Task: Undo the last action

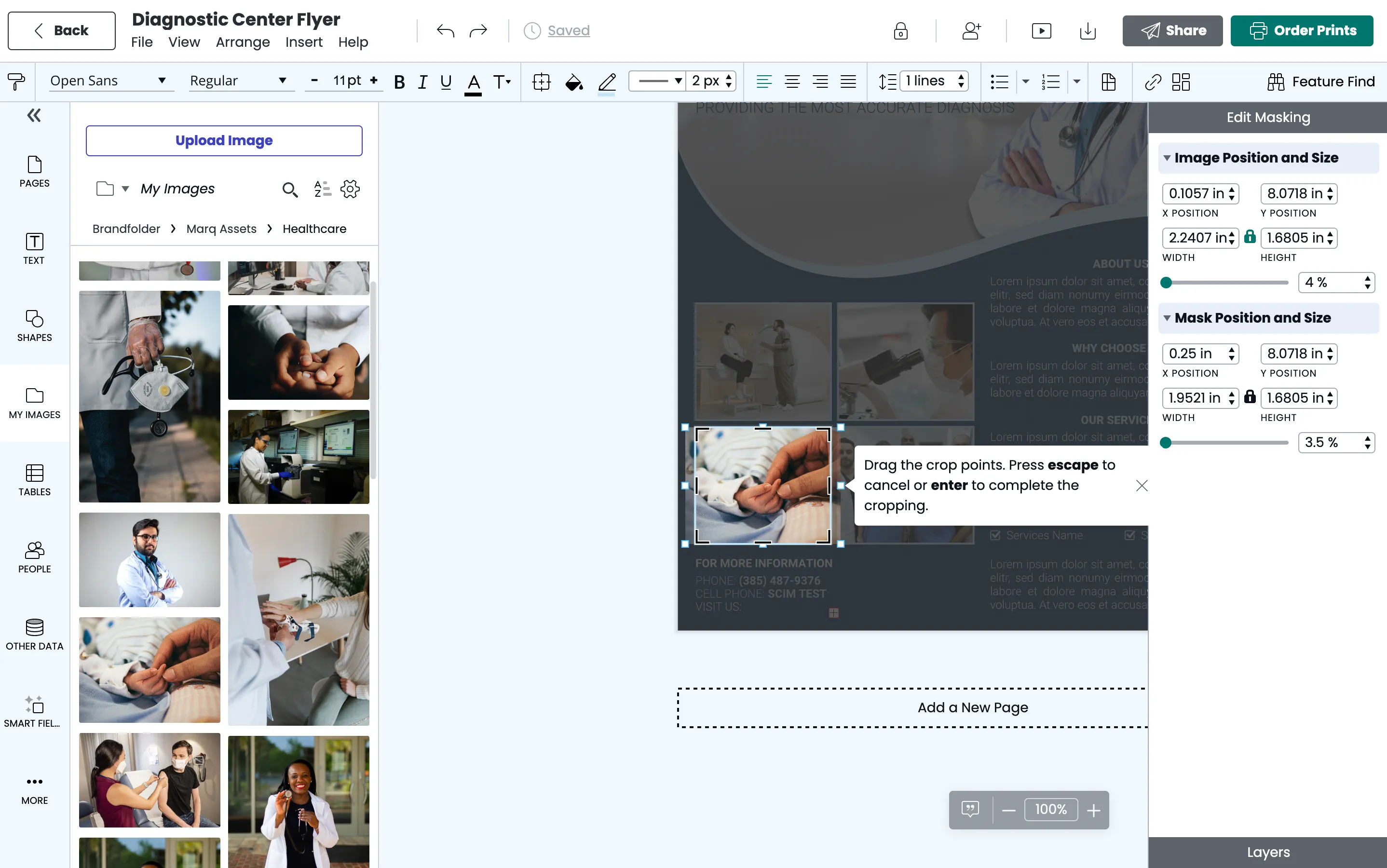Action: (x=445, y=30)
